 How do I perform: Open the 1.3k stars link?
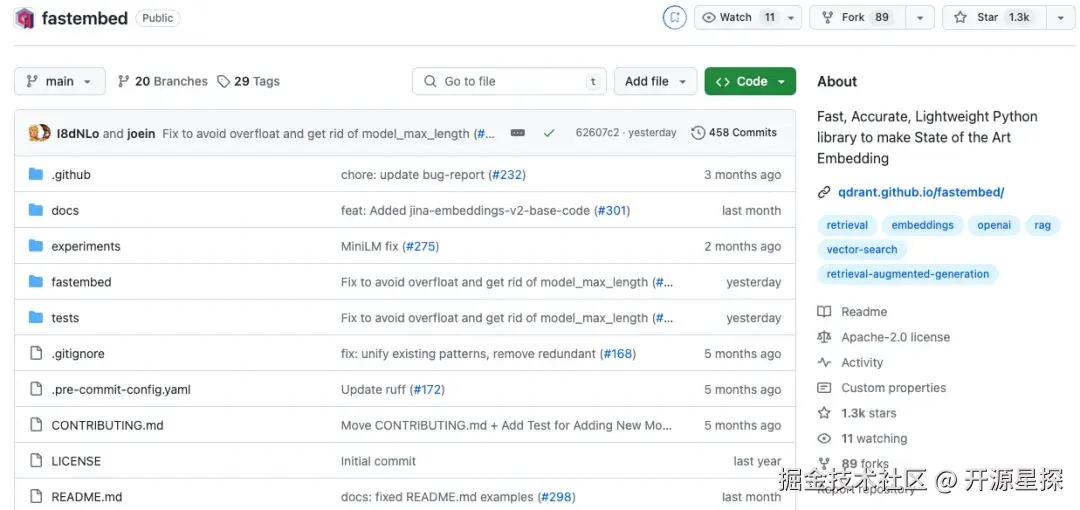(869, 414)
